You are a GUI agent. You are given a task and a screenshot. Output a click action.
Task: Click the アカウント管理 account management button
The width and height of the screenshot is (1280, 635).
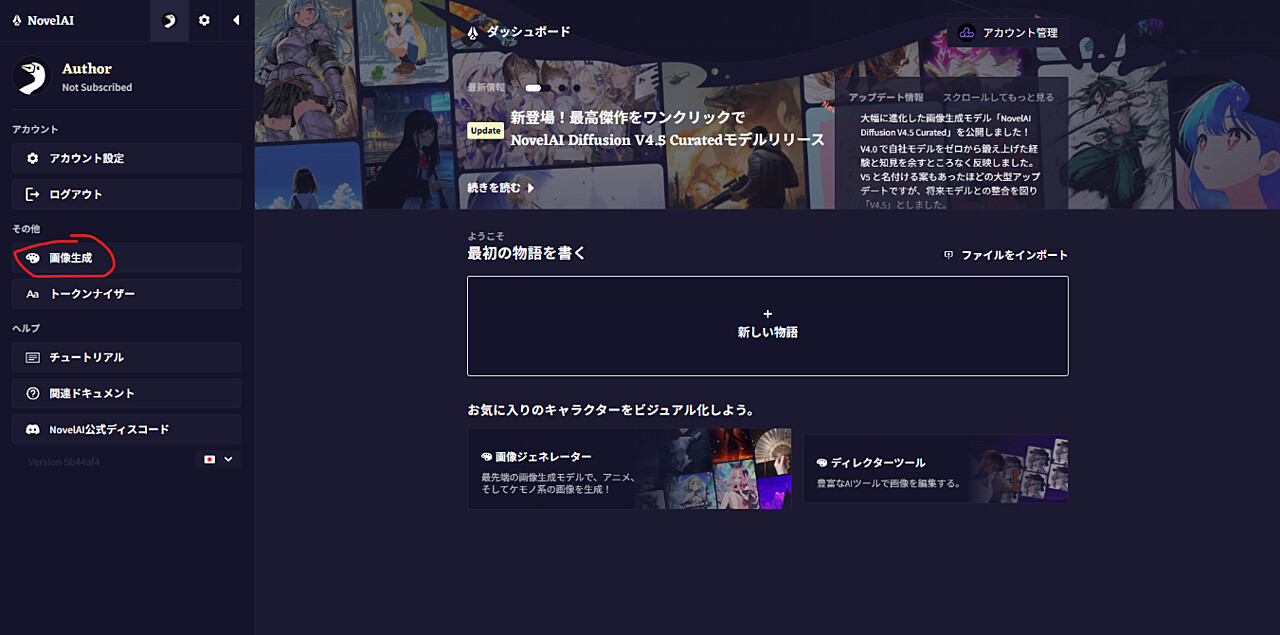point(1007,32)
